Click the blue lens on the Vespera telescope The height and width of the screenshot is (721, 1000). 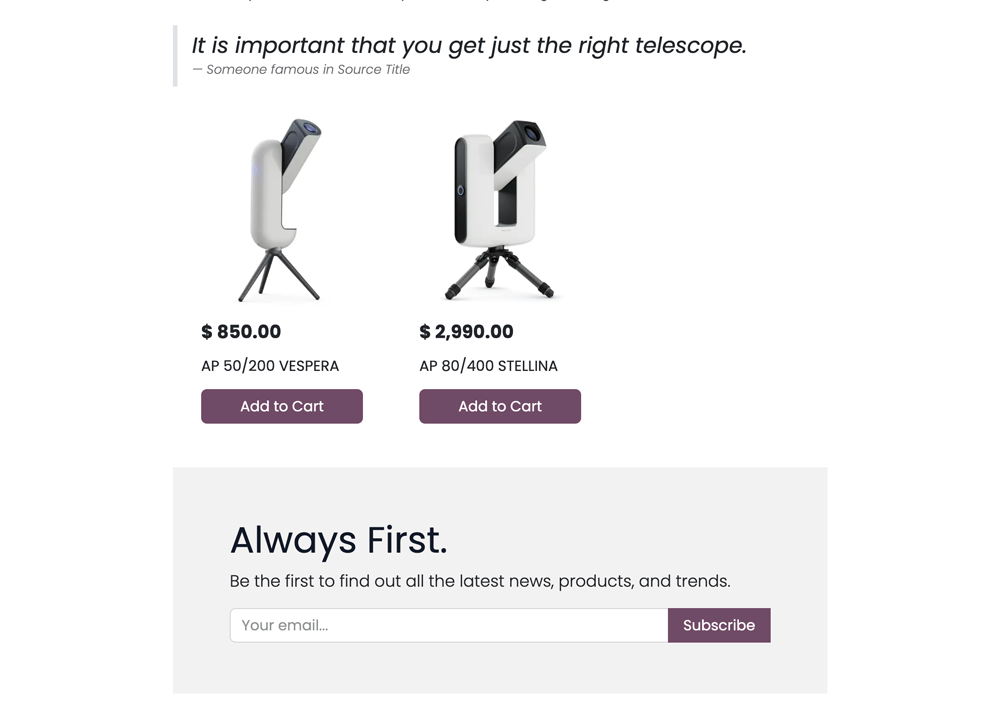pos(310,129)
